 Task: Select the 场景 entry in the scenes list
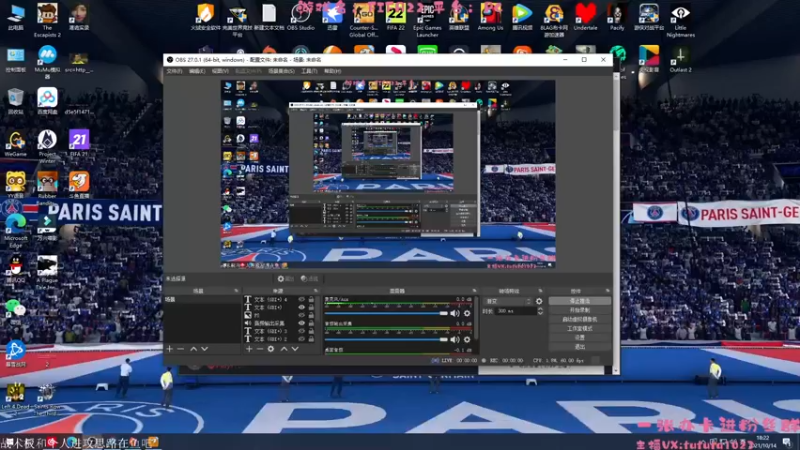tap(202, 300)
